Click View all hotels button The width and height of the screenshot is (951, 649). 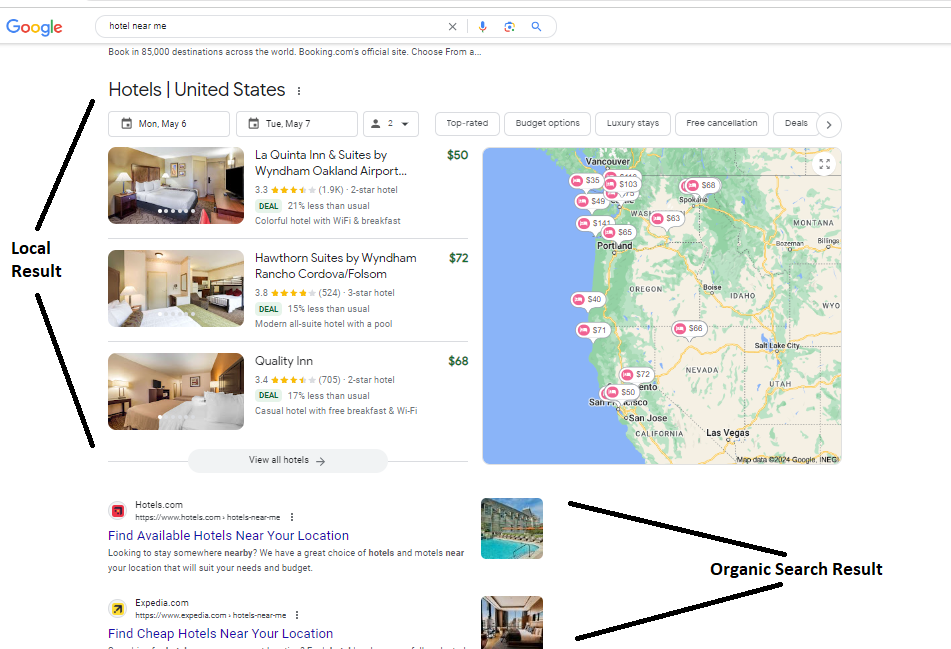pos(287,460)
